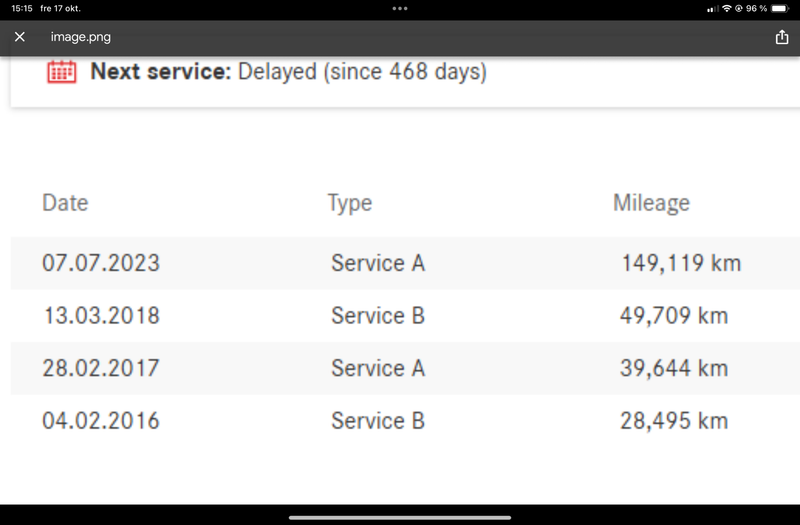Click the 39,644 km mileage value
Screen dimensions: 800x525
[674, 368]
